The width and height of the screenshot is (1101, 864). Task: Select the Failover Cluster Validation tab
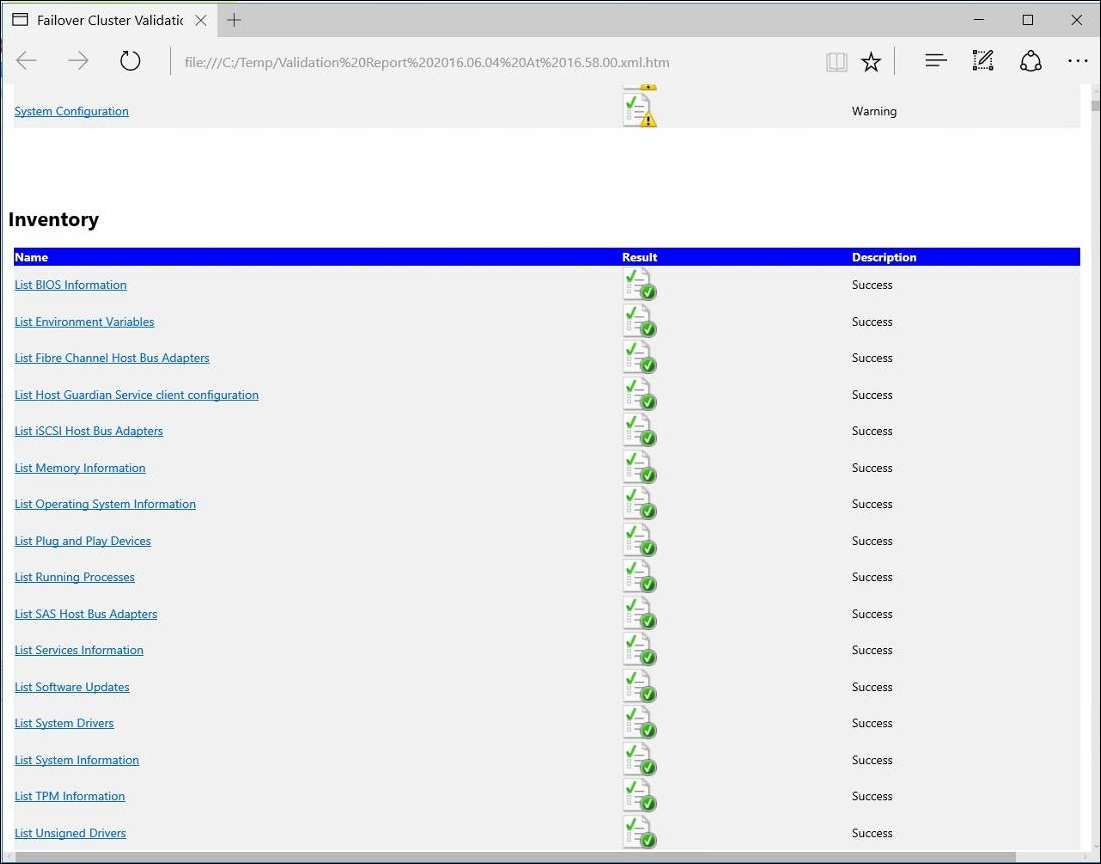(x=100, y=20)
